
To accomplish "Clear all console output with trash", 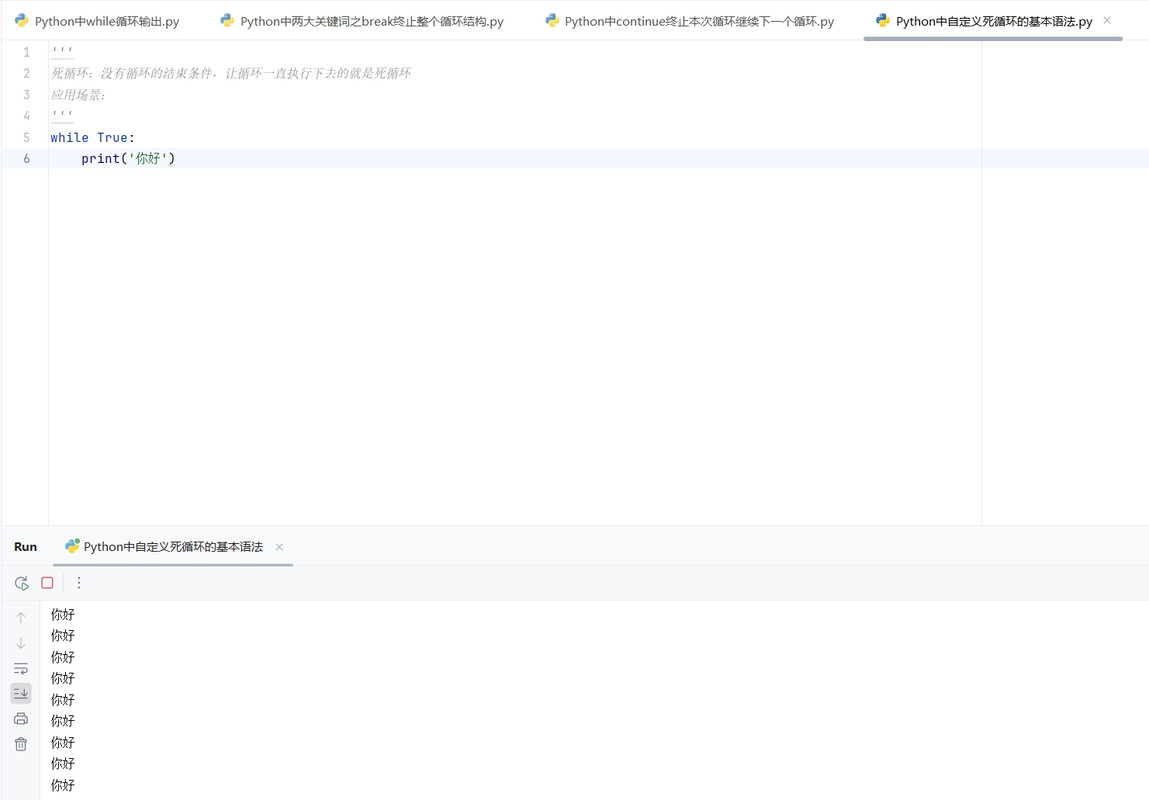I will pos(21,744).
